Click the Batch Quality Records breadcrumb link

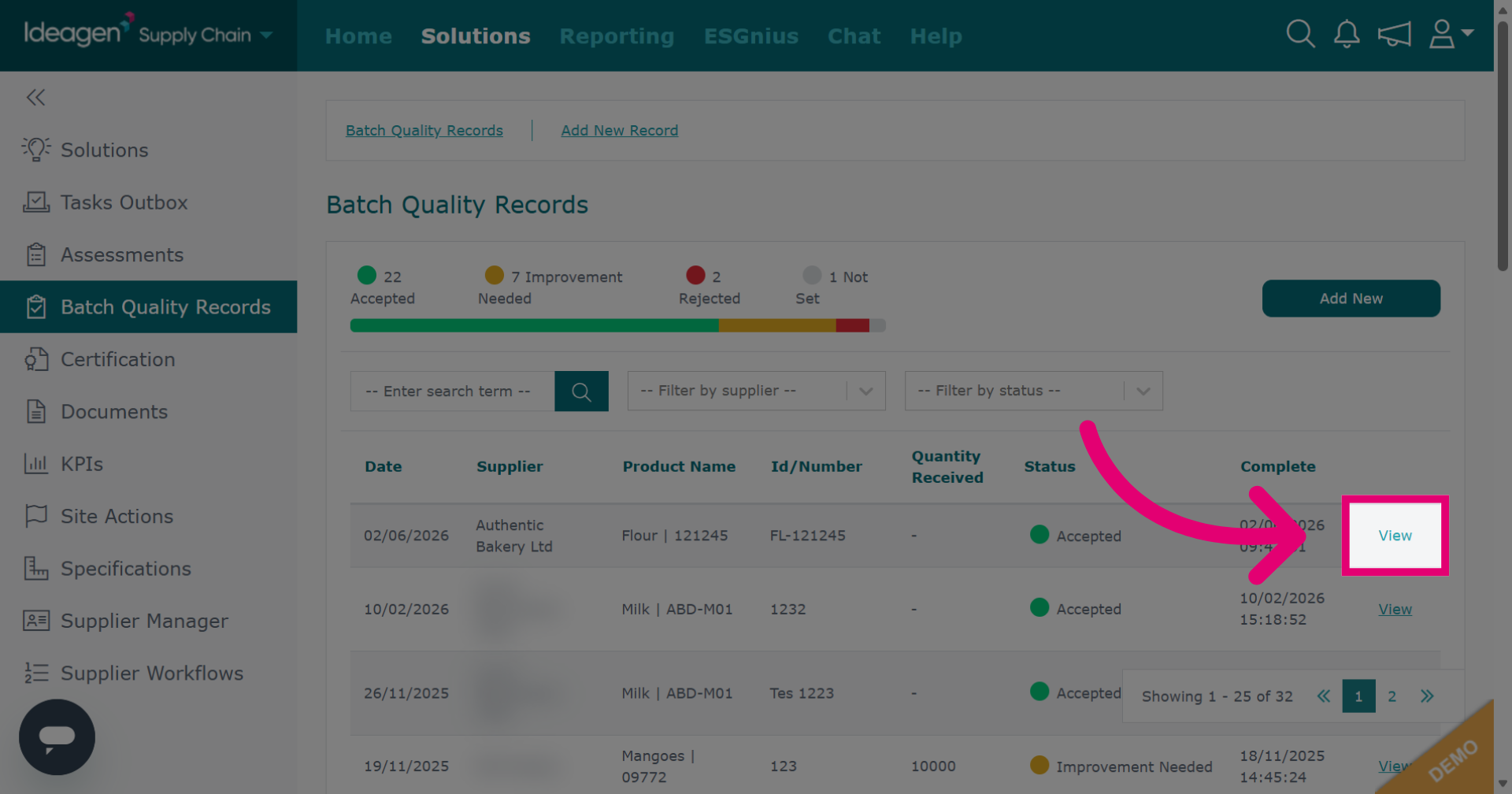click(424, 131)
